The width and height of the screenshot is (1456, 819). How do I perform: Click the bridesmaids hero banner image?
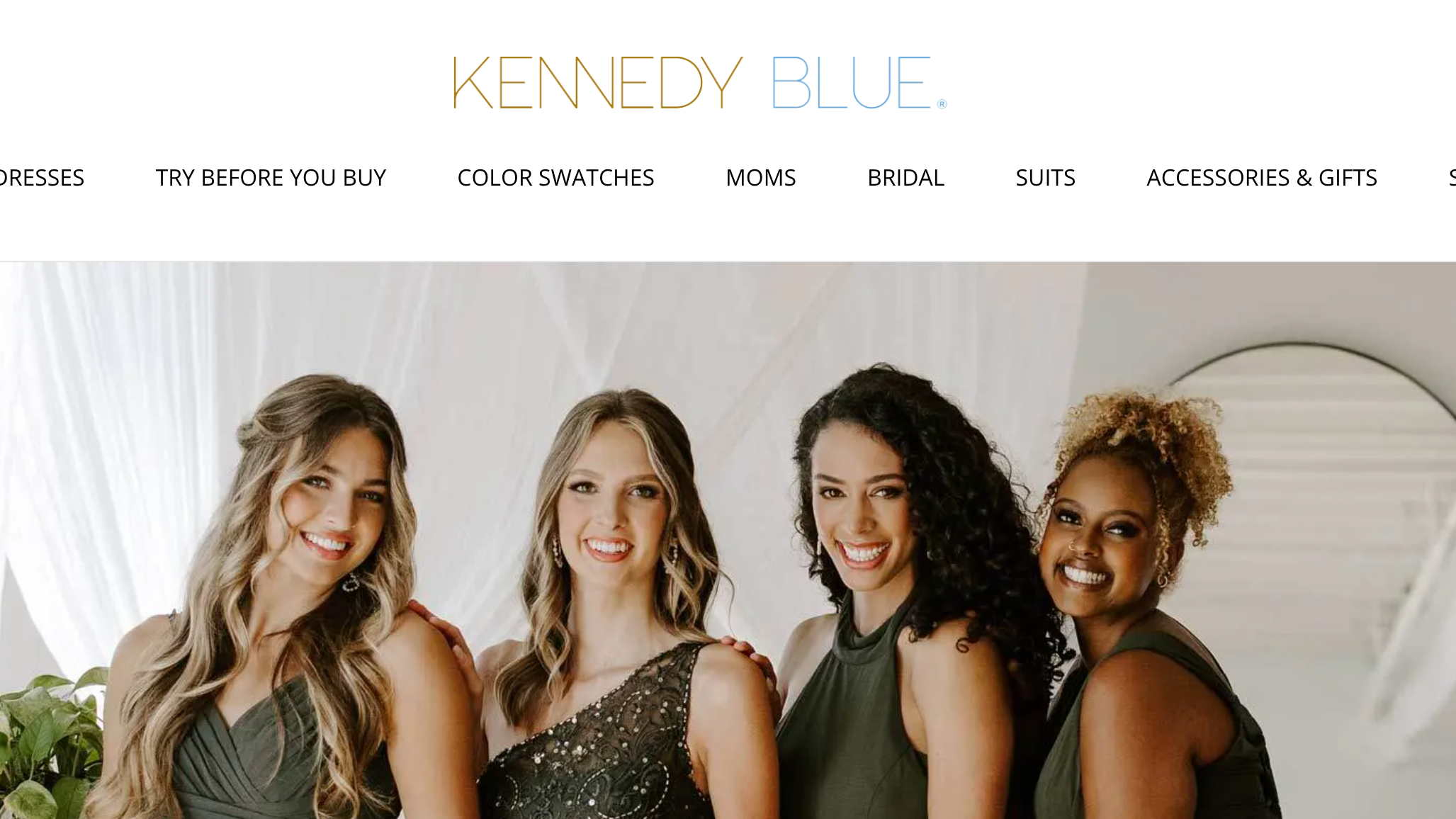[x=728, y=541]
